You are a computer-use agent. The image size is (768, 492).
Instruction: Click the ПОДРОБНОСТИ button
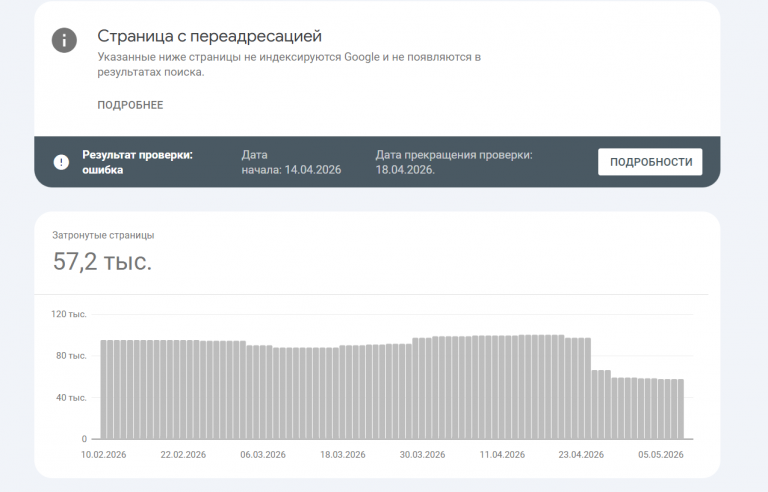[650, 162]
